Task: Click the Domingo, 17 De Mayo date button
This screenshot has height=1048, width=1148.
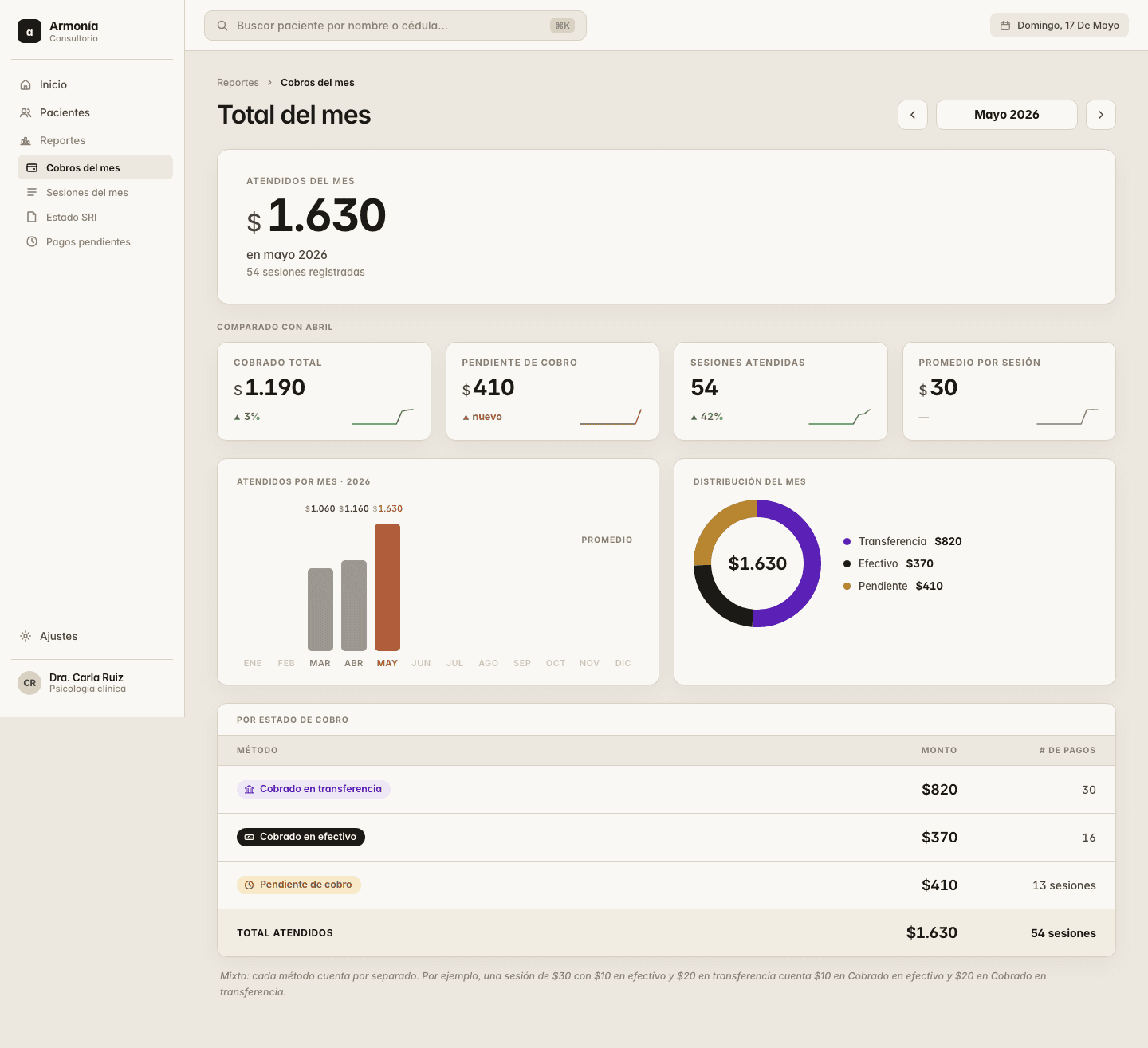Action: [x=1060, y=26]
